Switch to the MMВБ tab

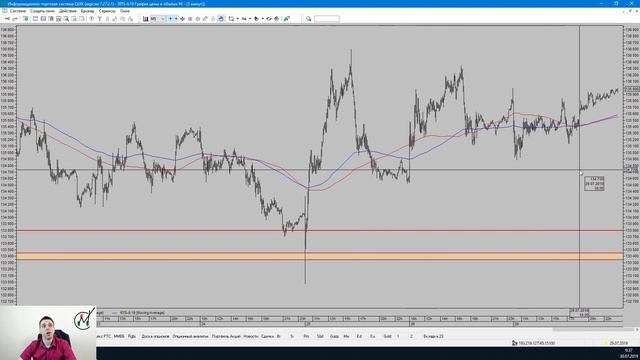point(119,336)
